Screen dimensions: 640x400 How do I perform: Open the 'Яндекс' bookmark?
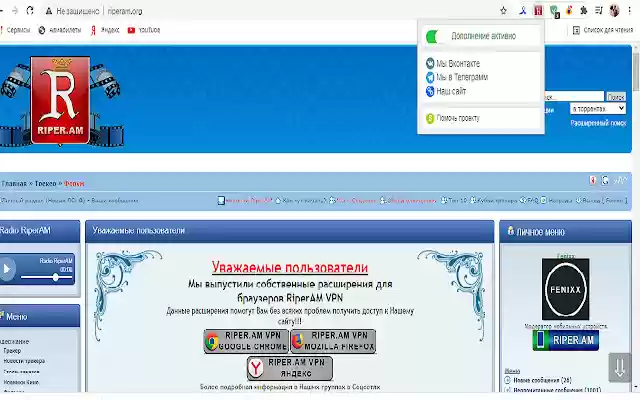105,30
